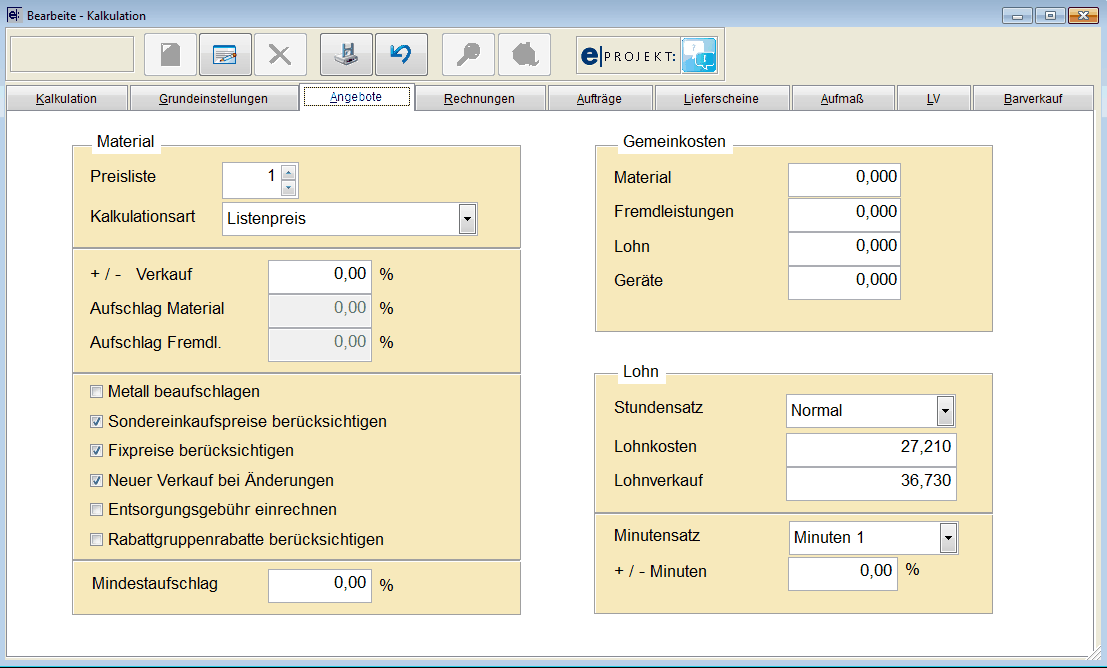Save using the floppy disk icon
This screenshot has height=668, width=1107.
(346, 55)
